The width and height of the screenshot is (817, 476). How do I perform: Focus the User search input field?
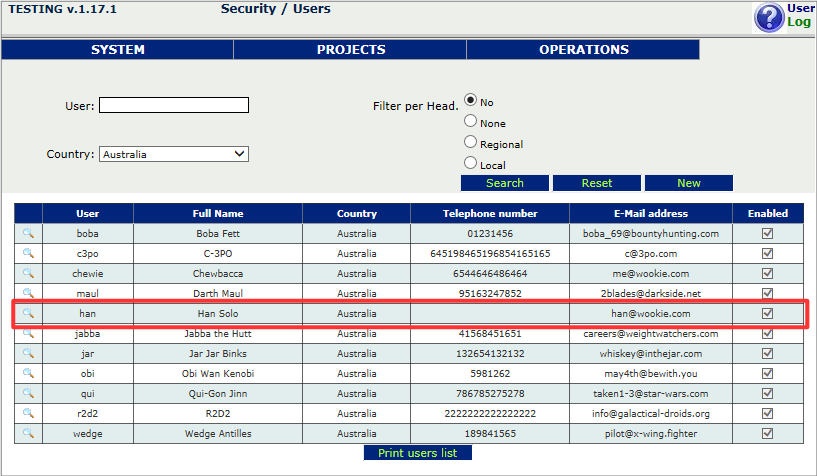(174, 105)
